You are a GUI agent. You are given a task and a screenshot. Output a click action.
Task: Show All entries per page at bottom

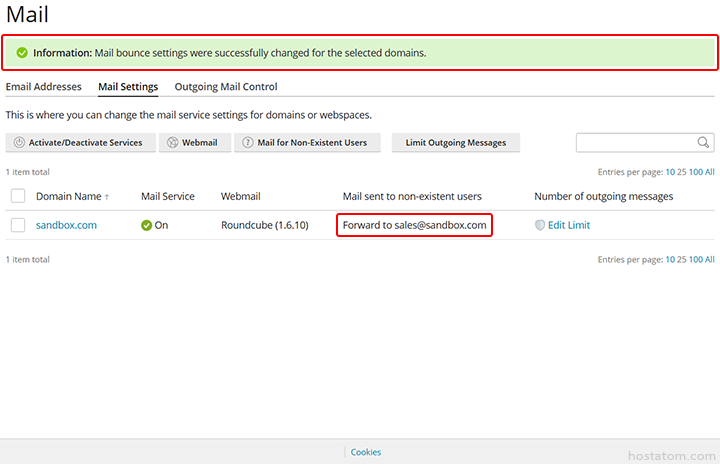708,259
